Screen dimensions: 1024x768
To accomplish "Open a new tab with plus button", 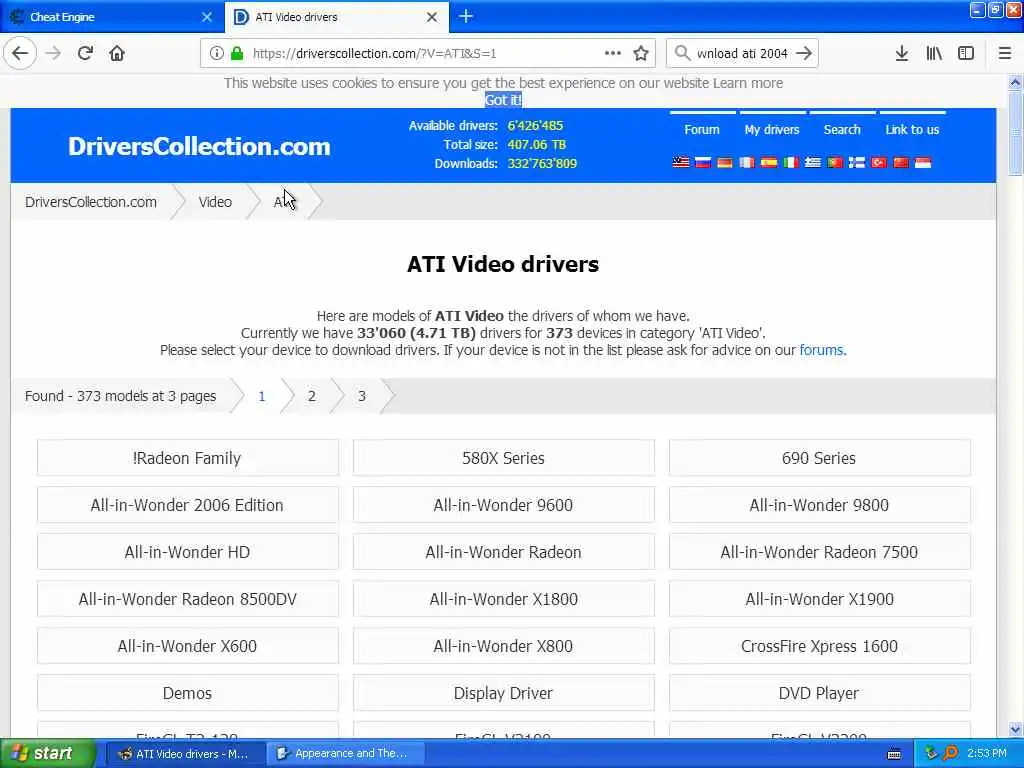I will tap(466, 16).
